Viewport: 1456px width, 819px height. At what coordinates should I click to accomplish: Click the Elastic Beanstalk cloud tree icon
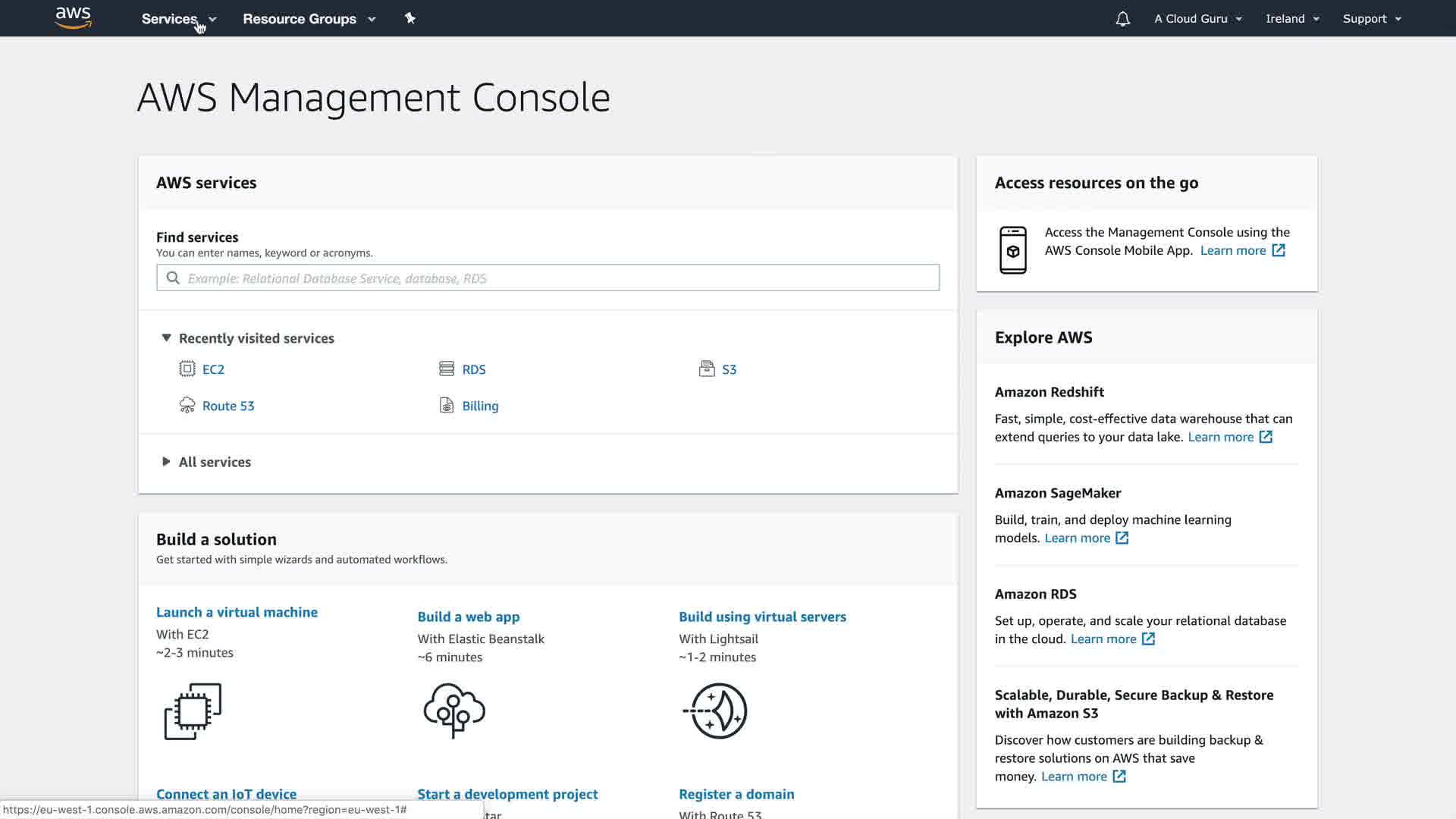point(454,711)
